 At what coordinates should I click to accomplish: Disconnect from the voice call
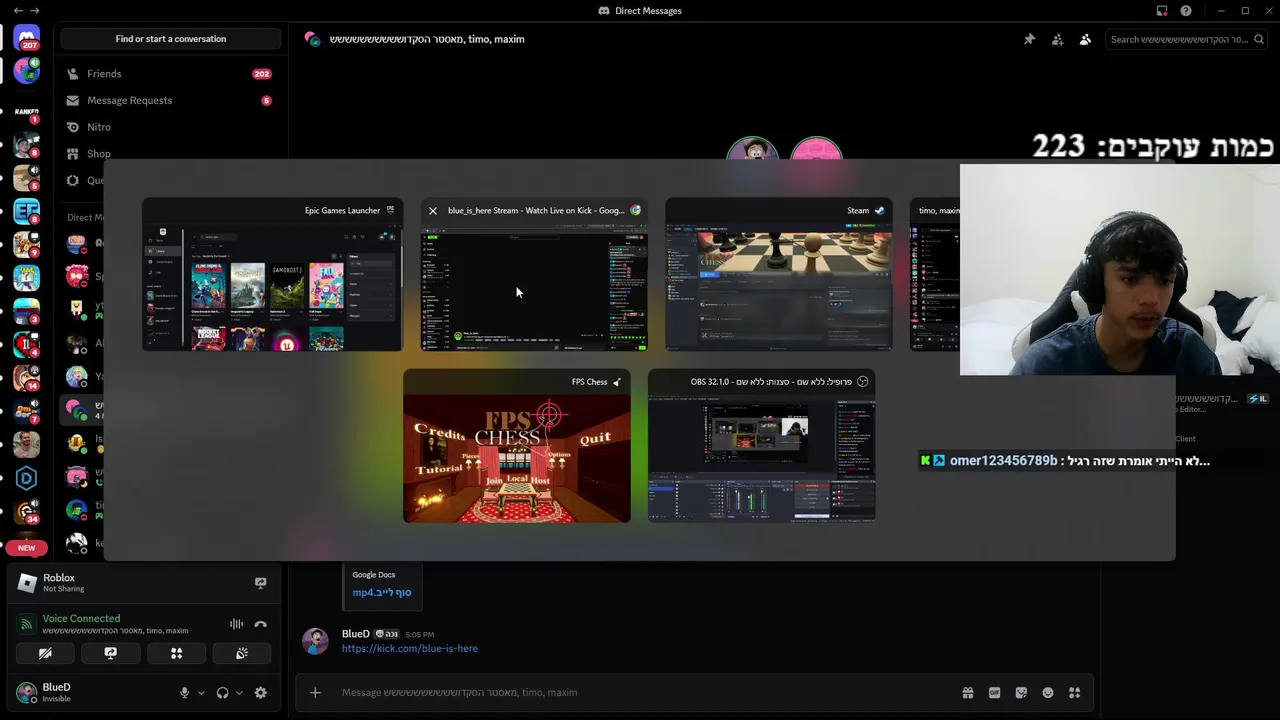click(x=261, y=624)
